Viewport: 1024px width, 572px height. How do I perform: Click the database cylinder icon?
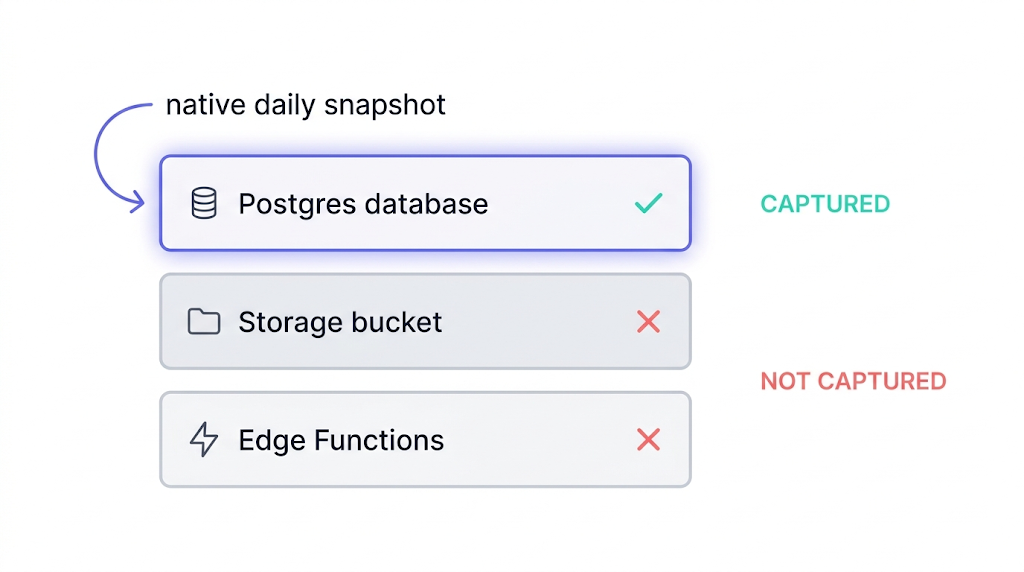click(204, 204)
